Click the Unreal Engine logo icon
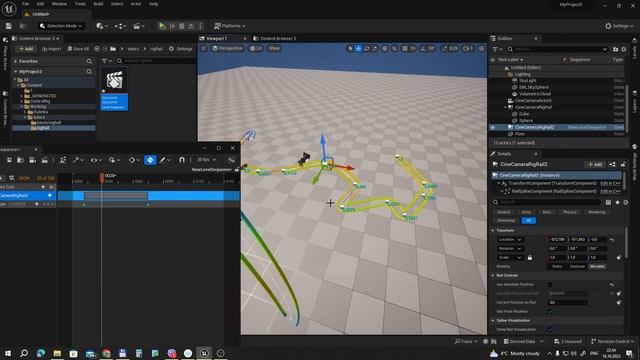The height and width of the screenshot is (360, 640). [x=9, y=9]
